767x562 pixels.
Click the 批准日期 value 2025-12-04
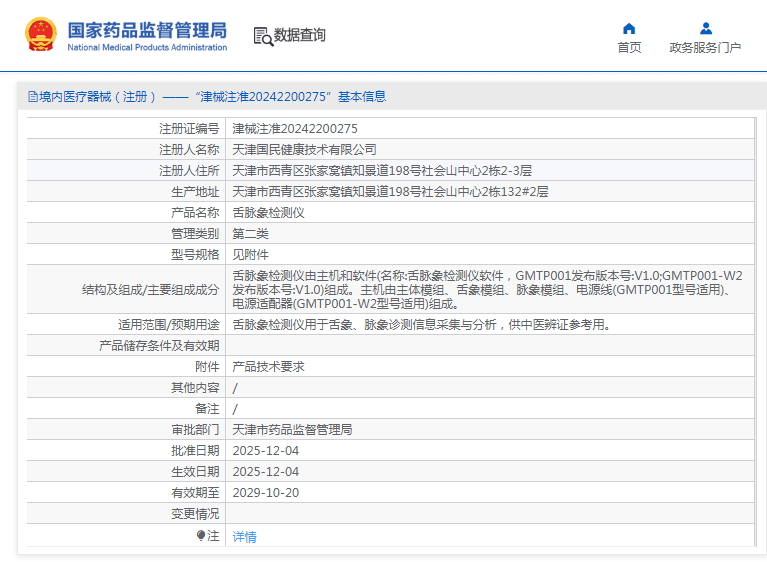point(266,451)
